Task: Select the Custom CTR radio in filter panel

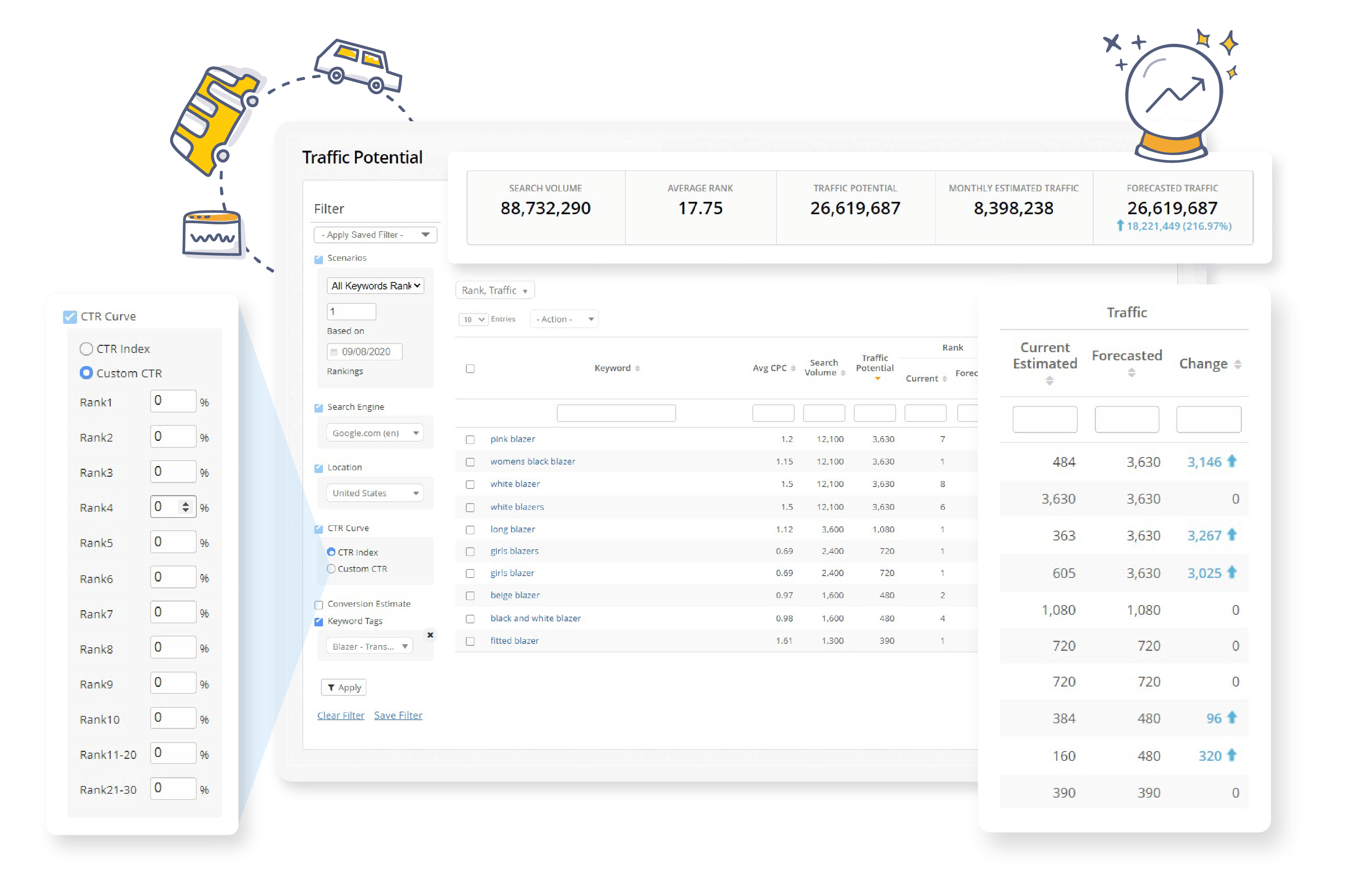Action: click(x=331, y=569)
